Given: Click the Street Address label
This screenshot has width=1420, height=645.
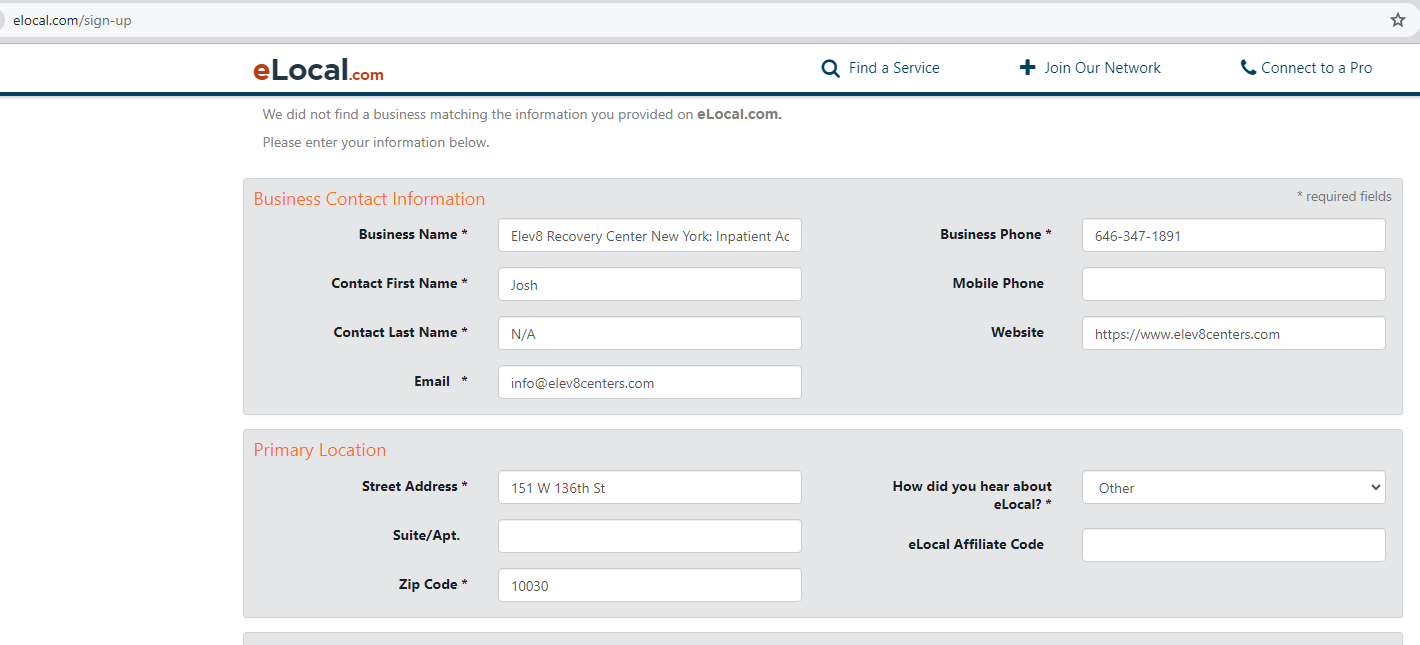Looking at the screenshot, I should pos(415,487).
